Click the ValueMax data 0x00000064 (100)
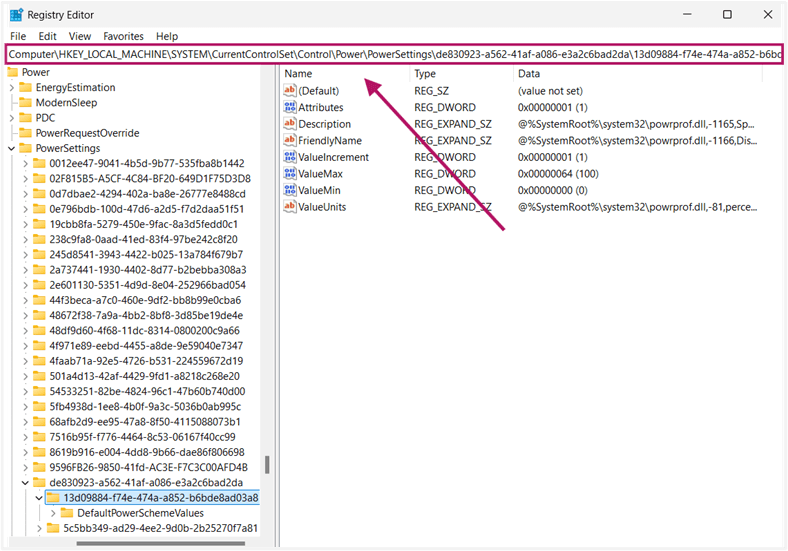788x551 pixels. pyautogui.click(x=558, y=173)
